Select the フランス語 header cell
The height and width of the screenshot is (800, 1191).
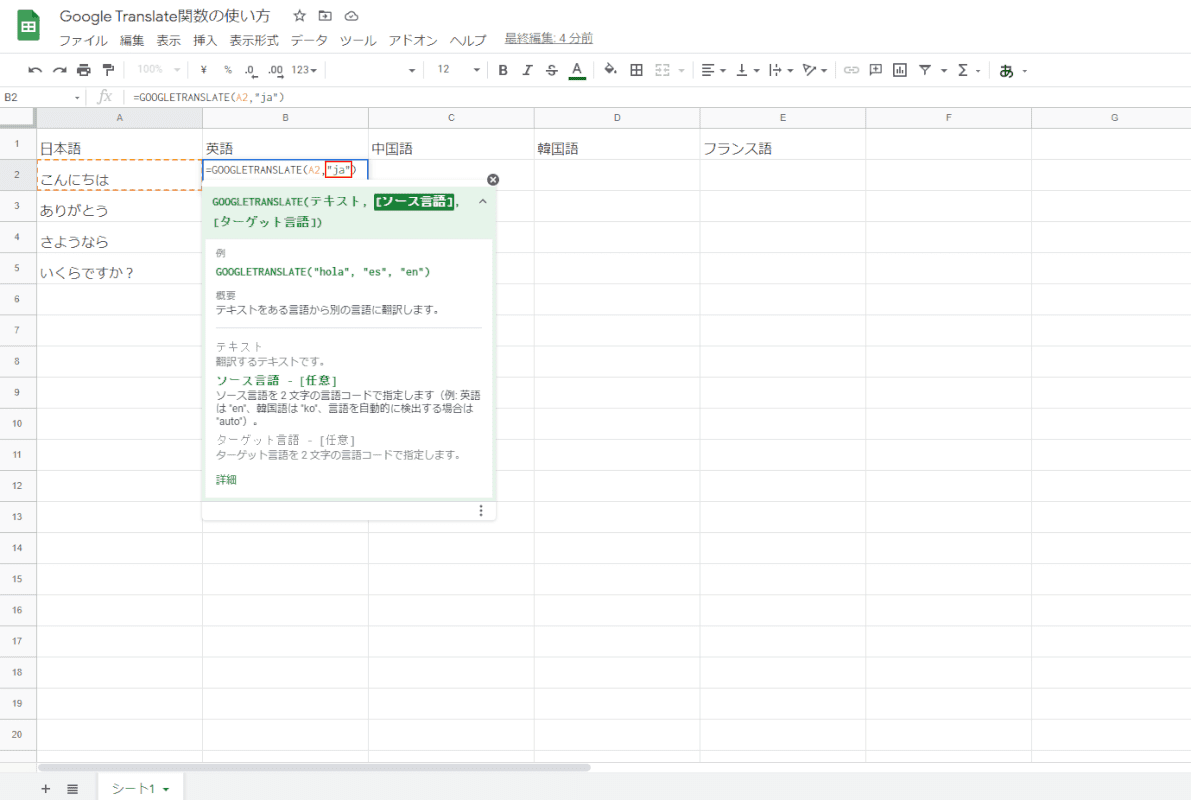pos(782,144)
